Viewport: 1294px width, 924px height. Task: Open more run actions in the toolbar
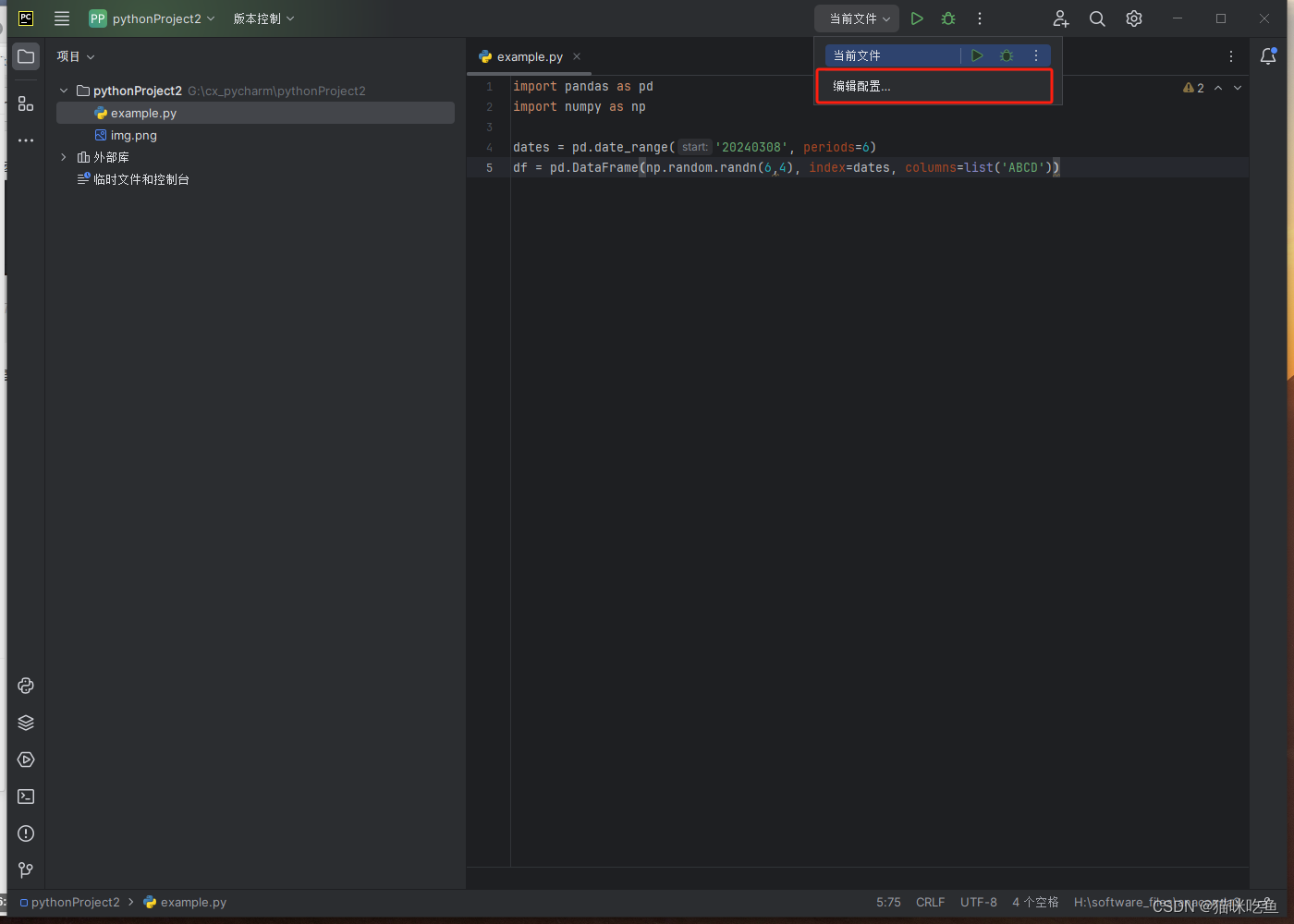pos(980,18)
